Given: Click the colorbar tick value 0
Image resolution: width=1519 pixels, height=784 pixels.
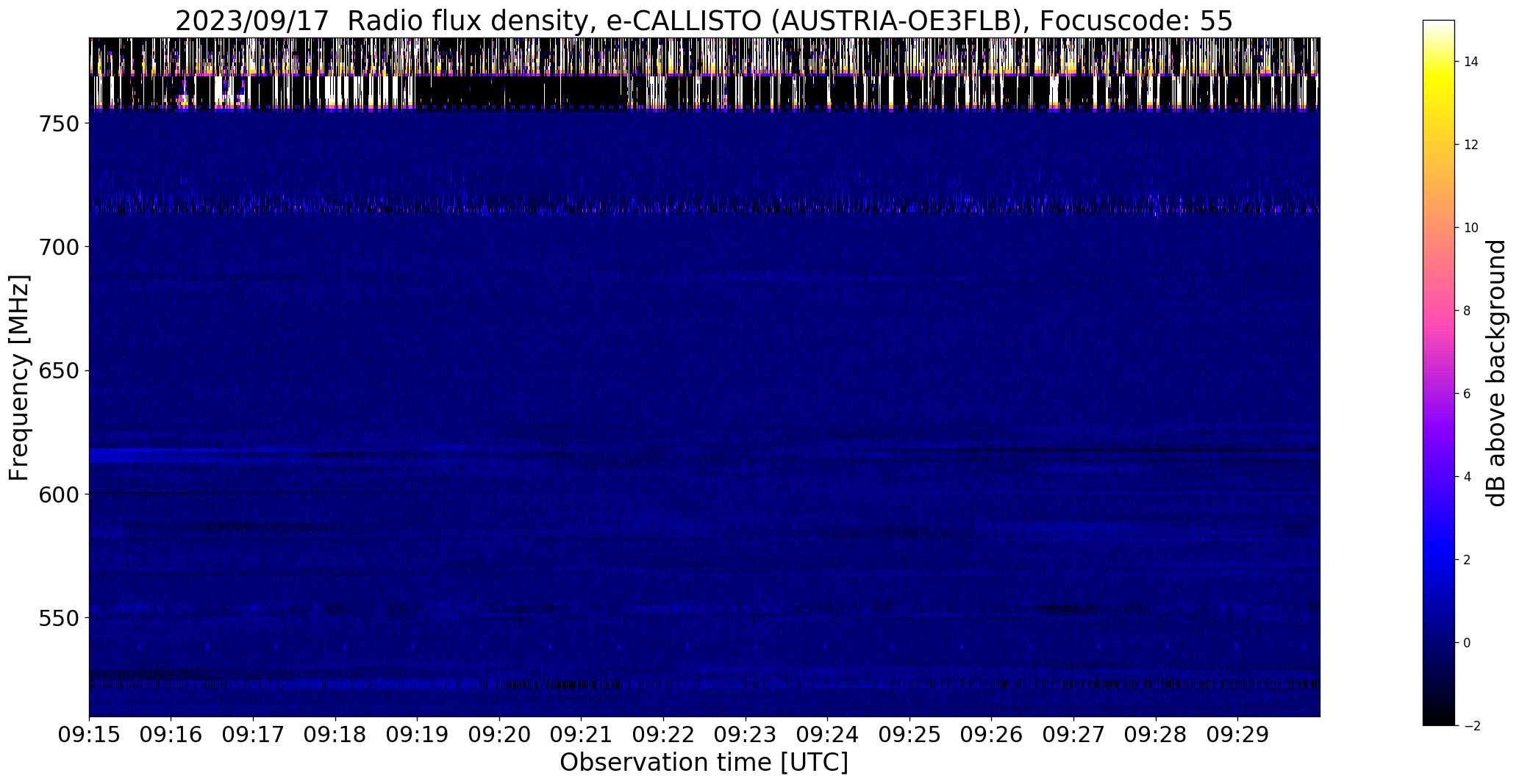Looking at the screenshot, I should 1468,643.
